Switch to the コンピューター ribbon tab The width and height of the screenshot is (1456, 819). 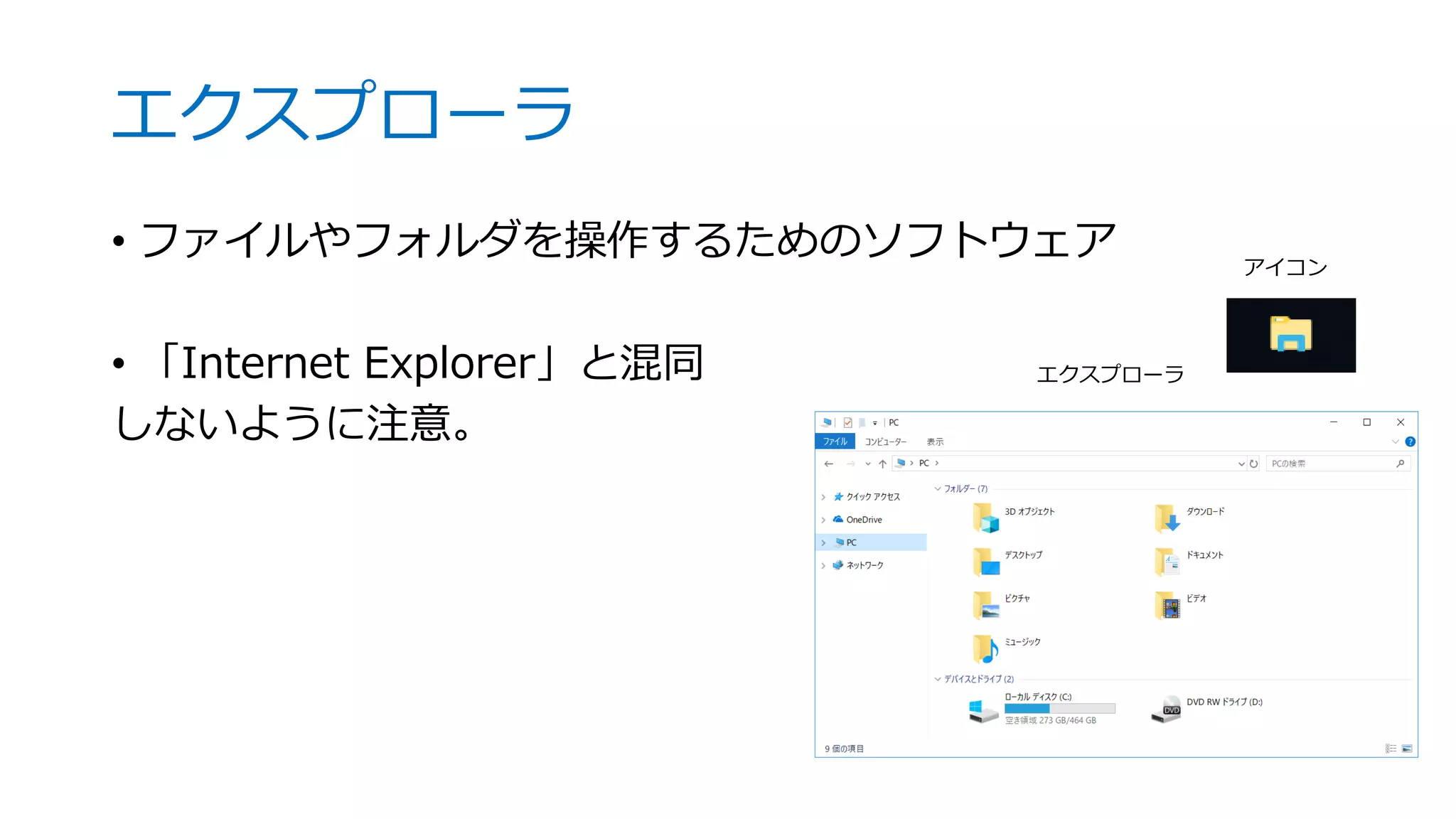885,441
